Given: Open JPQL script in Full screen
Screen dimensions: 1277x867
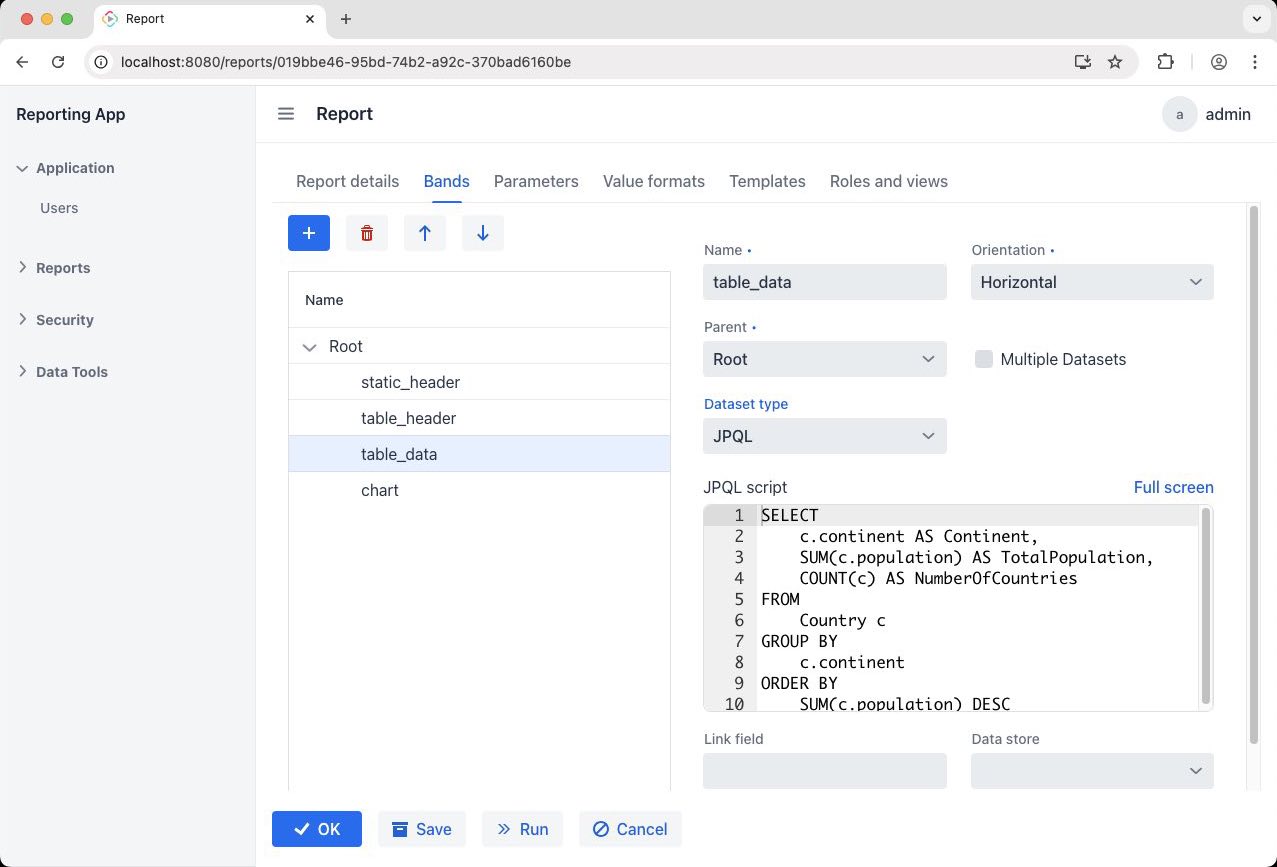Looking at the screenshot, I should tap(1173, 487).
